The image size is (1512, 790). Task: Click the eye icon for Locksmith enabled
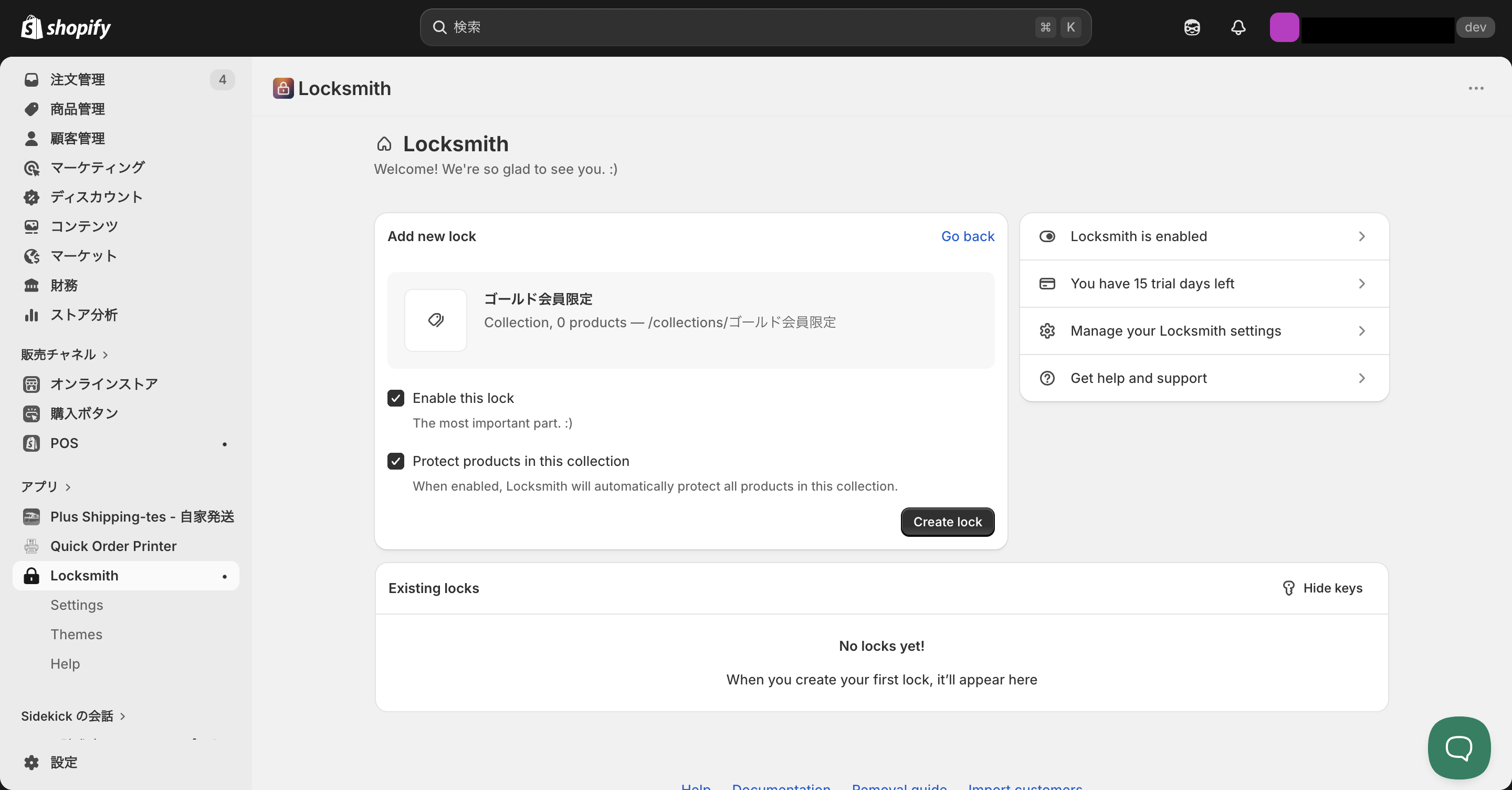[x=1046, y=236]
